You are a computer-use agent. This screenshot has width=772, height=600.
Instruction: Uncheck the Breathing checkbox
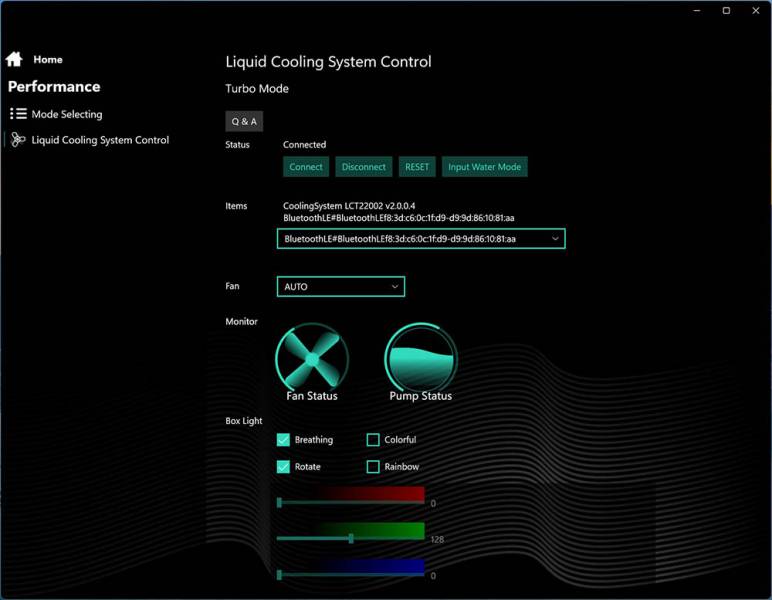[283, 440]
